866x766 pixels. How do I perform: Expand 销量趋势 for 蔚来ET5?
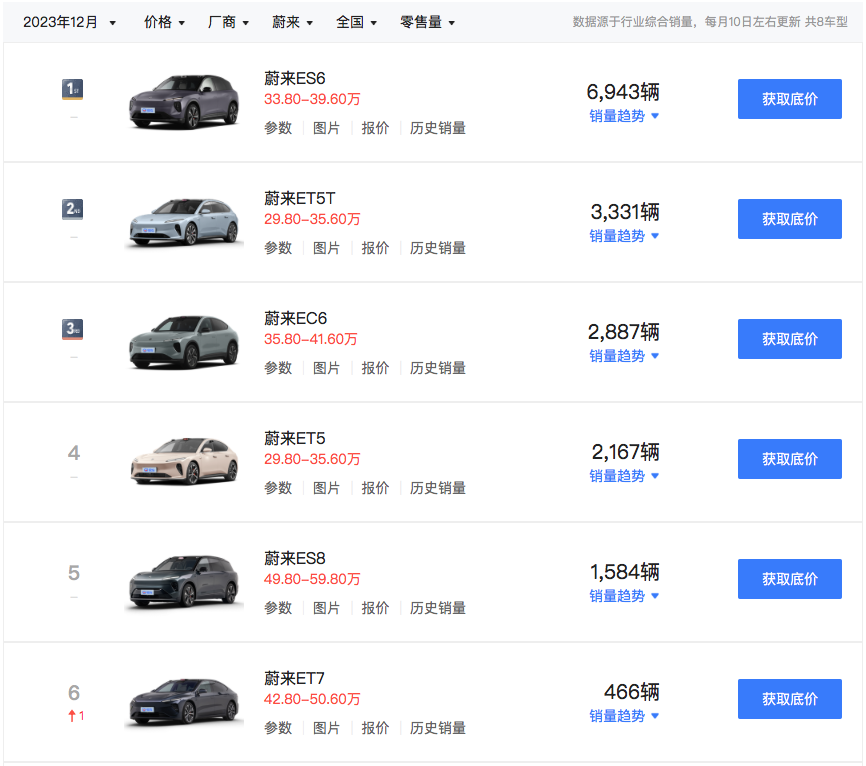624,476
